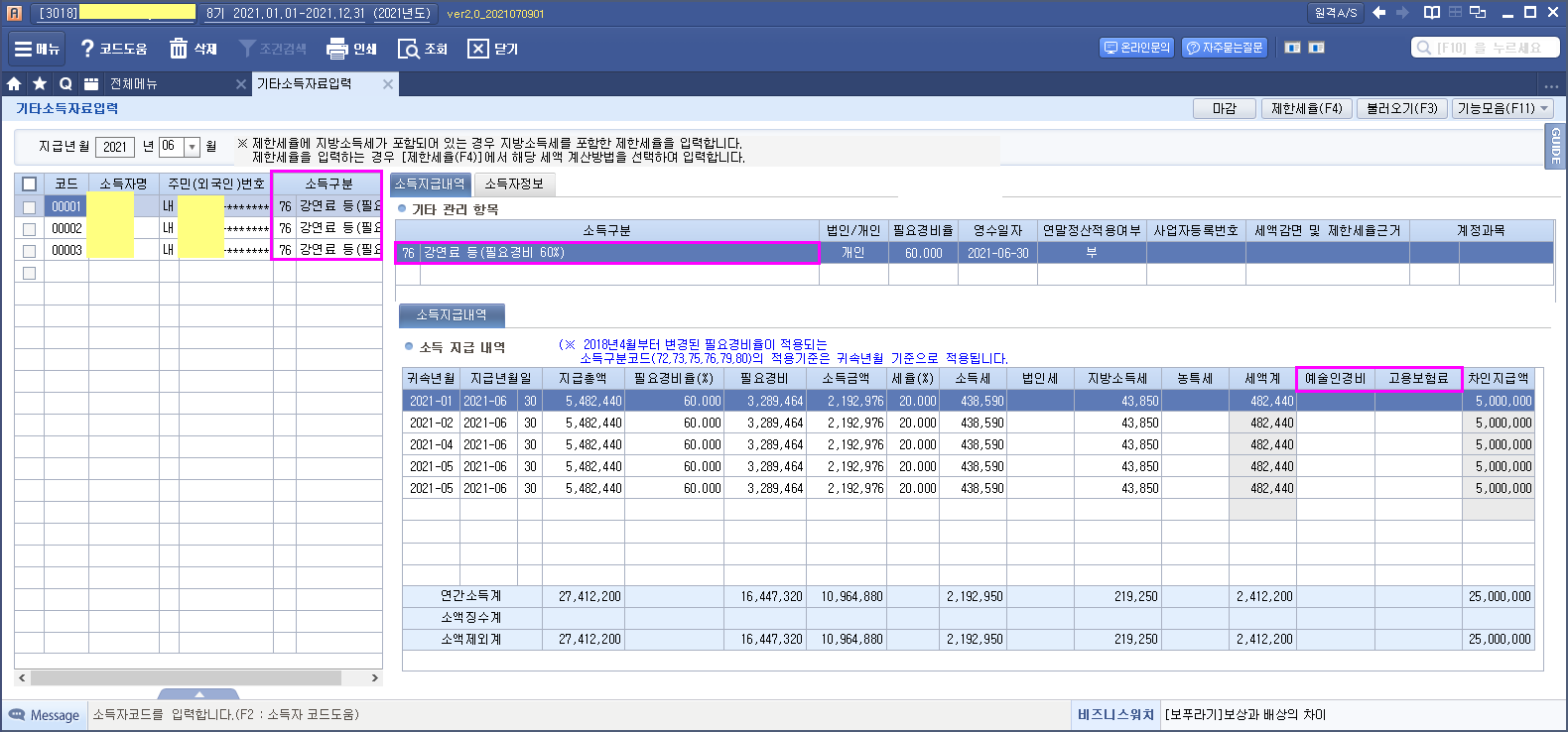
Task: Click the horizontal scrollbar under the payee list
Action: pyautogui.click(x=187, y=678)
